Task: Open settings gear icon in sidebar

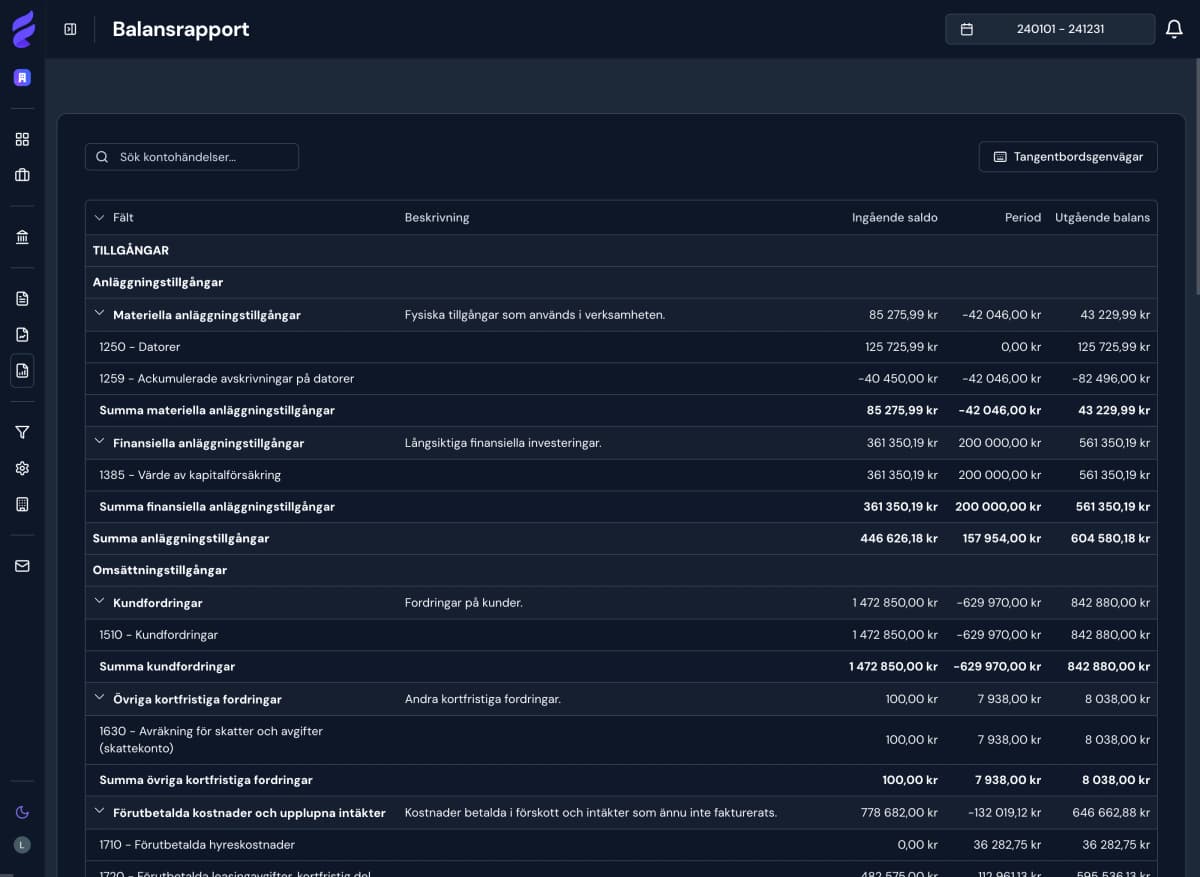Action: tap(22, 468)
